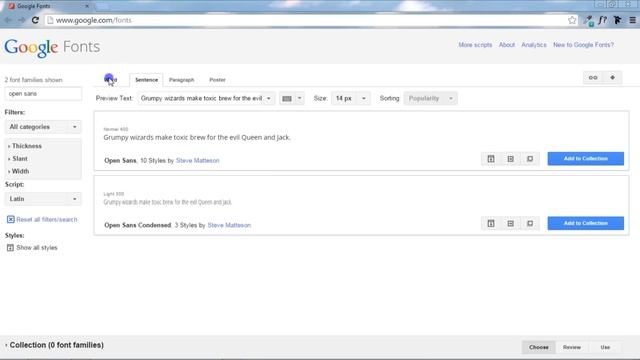
Task: Go back with the browser back arrow
Action: pos(8,20)
